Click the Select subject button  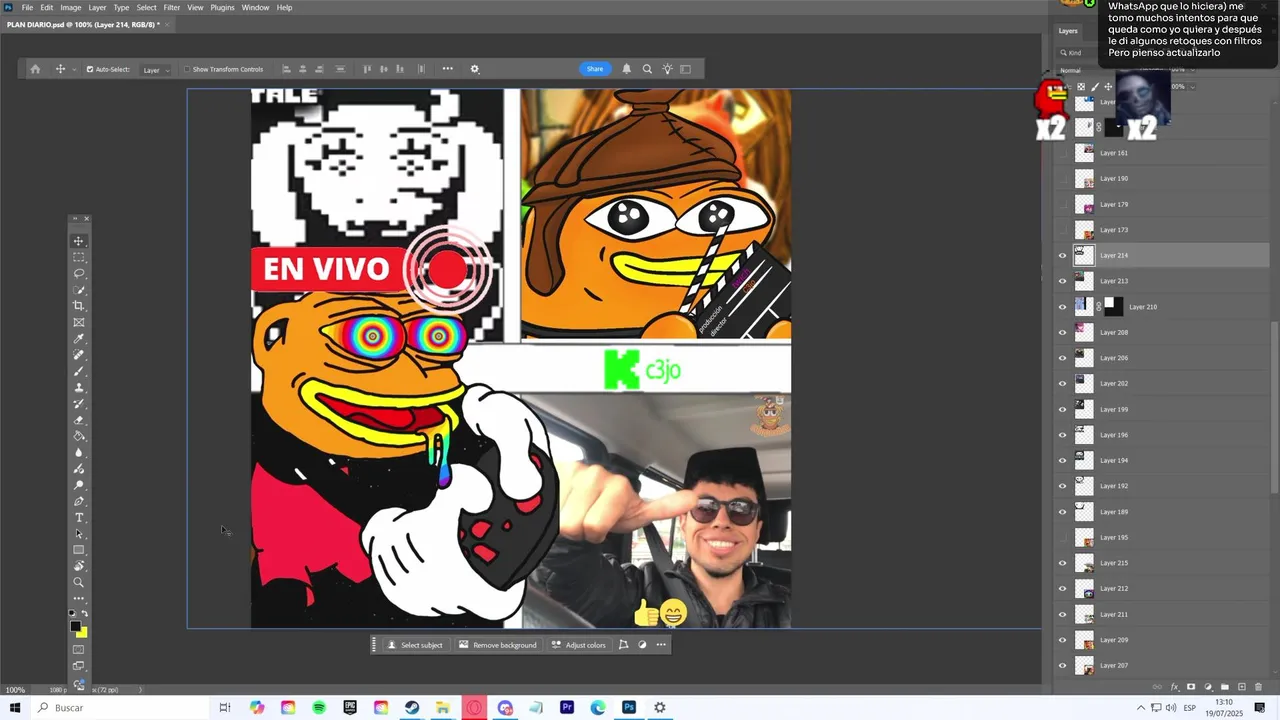tap(415, 645)
